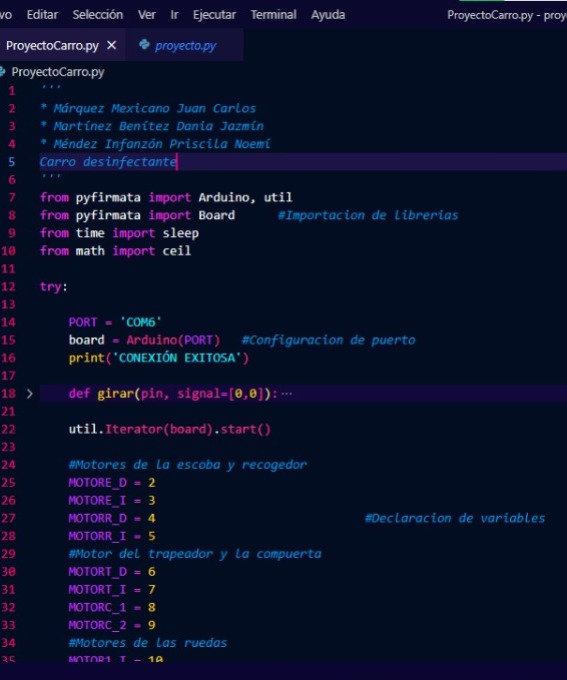This screenshot has height=680, width=567.
Task: Click the 'MOTORC_1 = 8' line
Action: tap(112, 607)
